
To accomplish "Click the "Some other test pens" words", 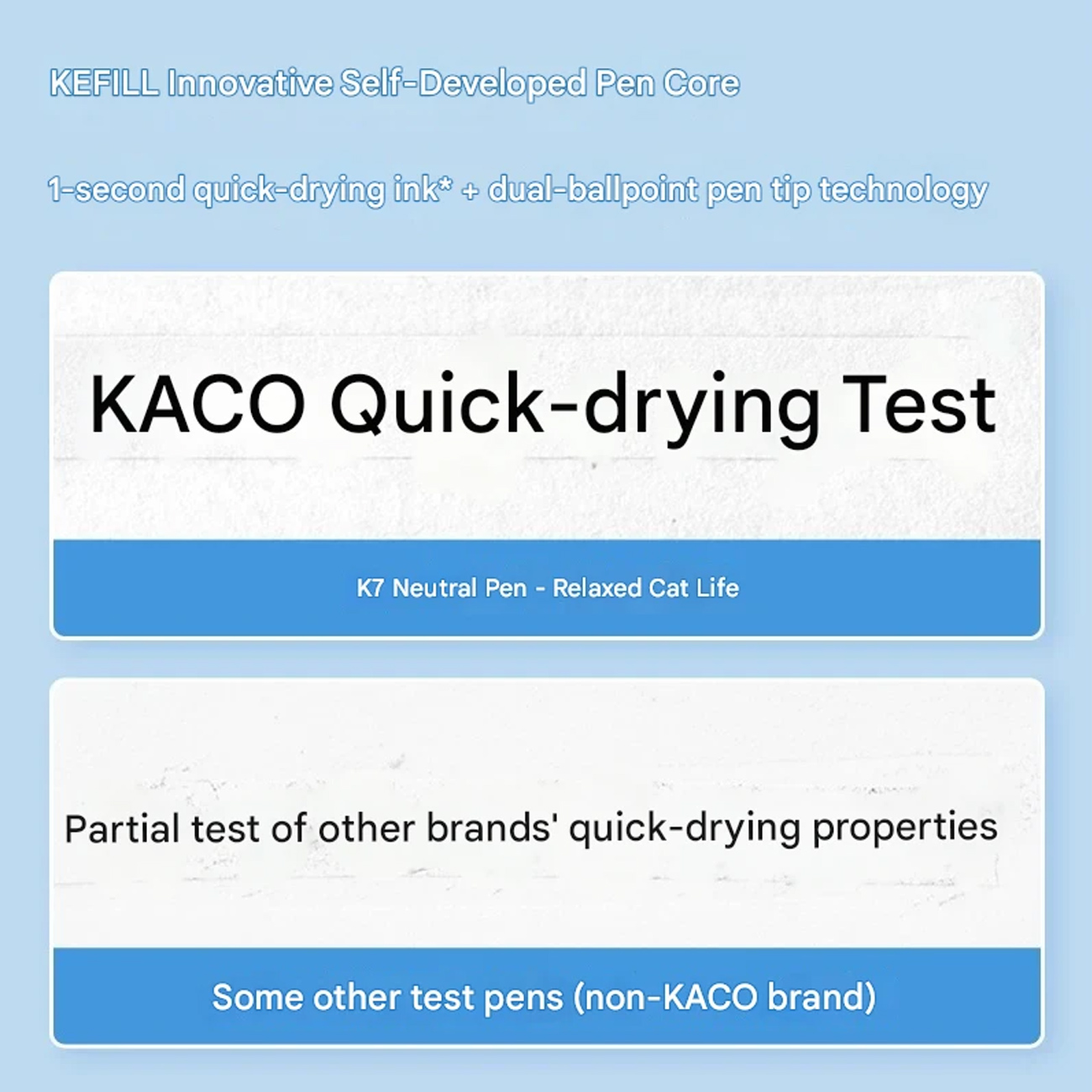I will 387,997.
